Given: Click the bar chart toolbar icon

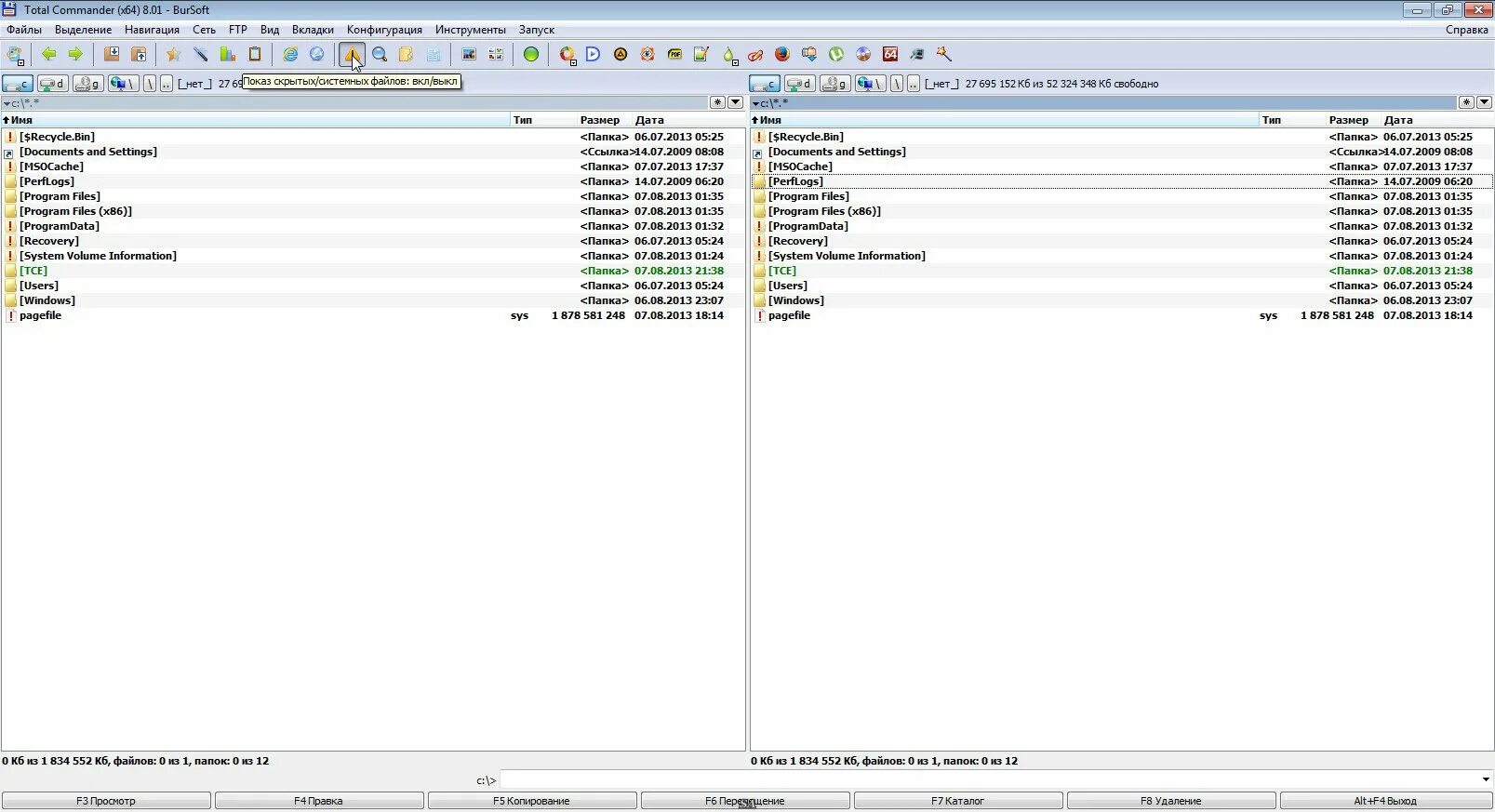Looking at the screenshot, I should point(227,54).
